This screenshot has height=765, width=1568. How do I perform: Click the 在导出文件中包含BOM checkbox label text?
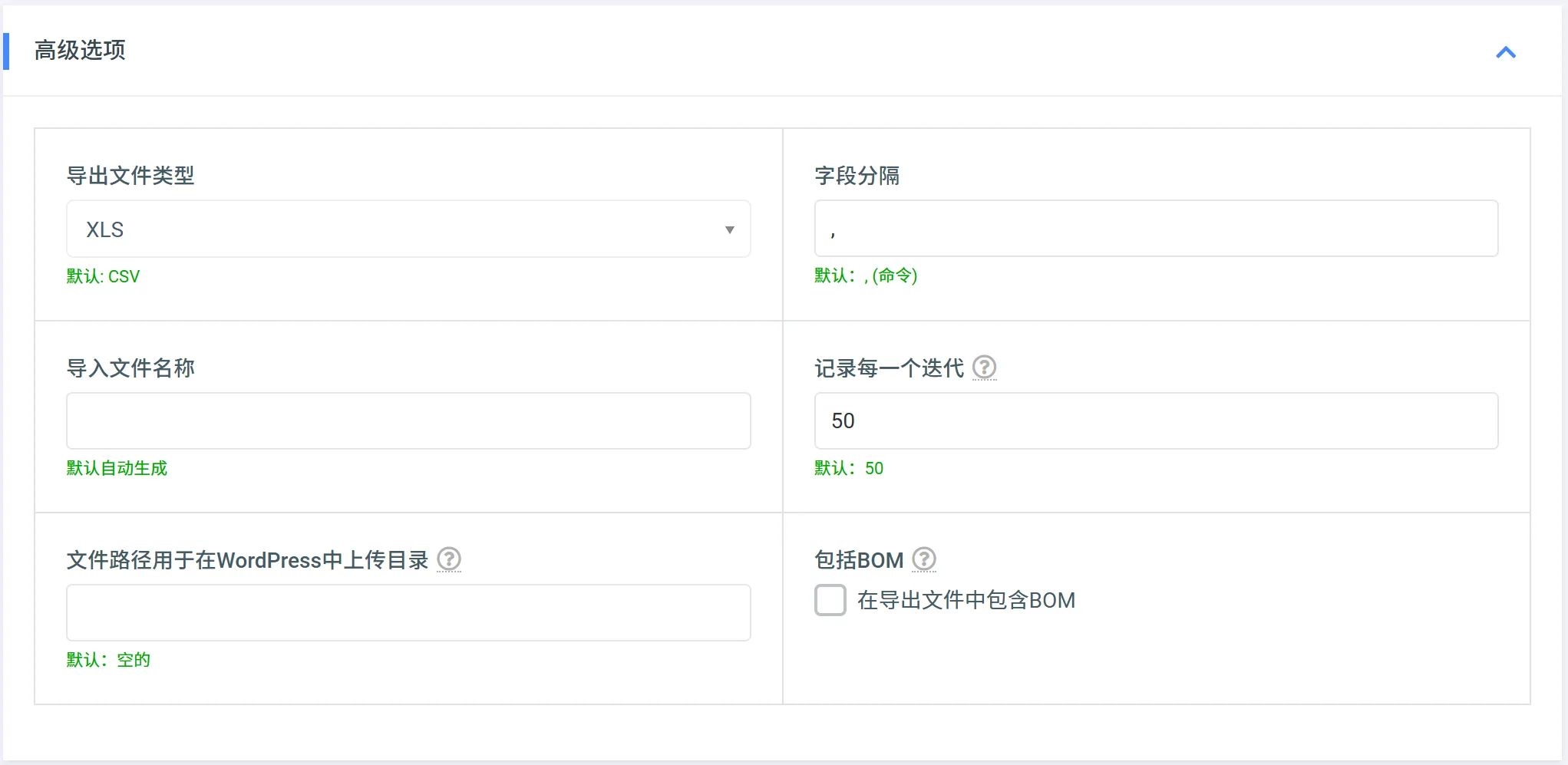pyautogui.click(x=966, y=600)
